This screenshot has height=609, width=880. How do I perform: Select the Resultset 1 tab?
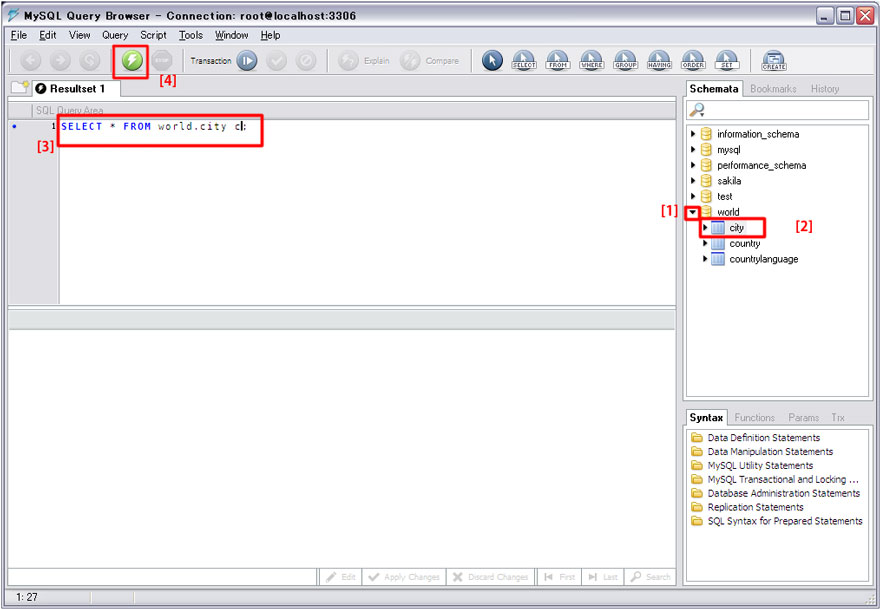click(x=76, y=89)
